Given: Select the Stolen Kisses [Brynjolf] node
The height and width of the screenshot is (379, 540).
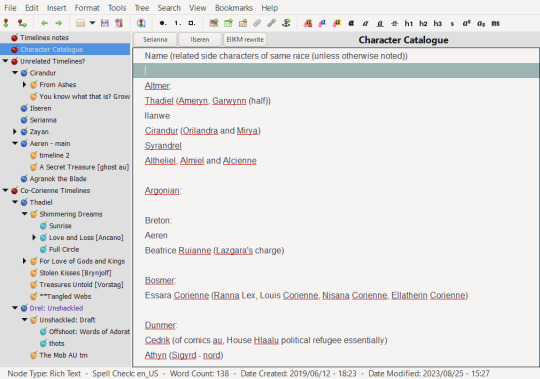Looking at the screenshot, I should coord(75,273).
